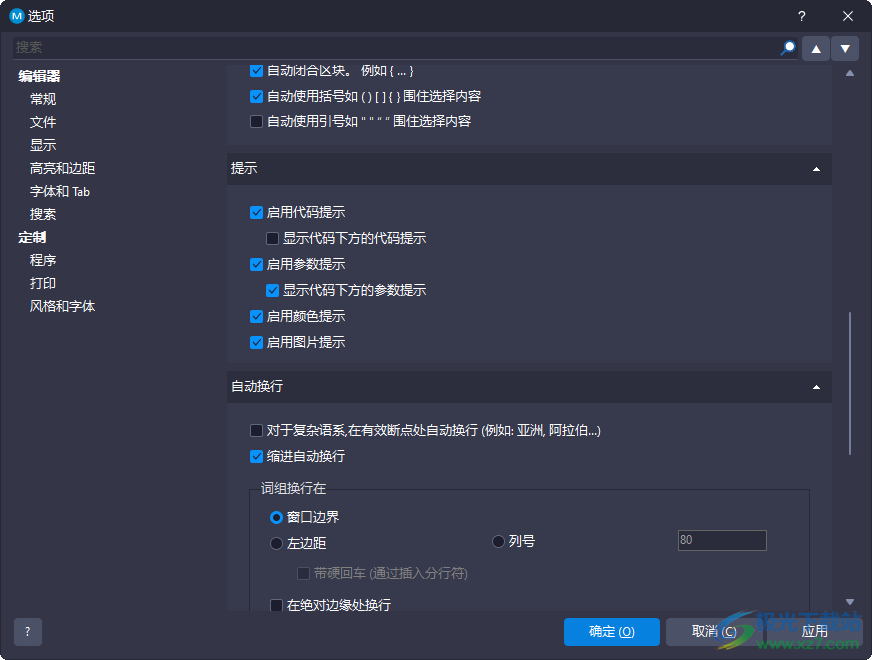This screenshot has width=872, height=660.
Task: Jump to next search result arrow
Action: pos(845,49)
